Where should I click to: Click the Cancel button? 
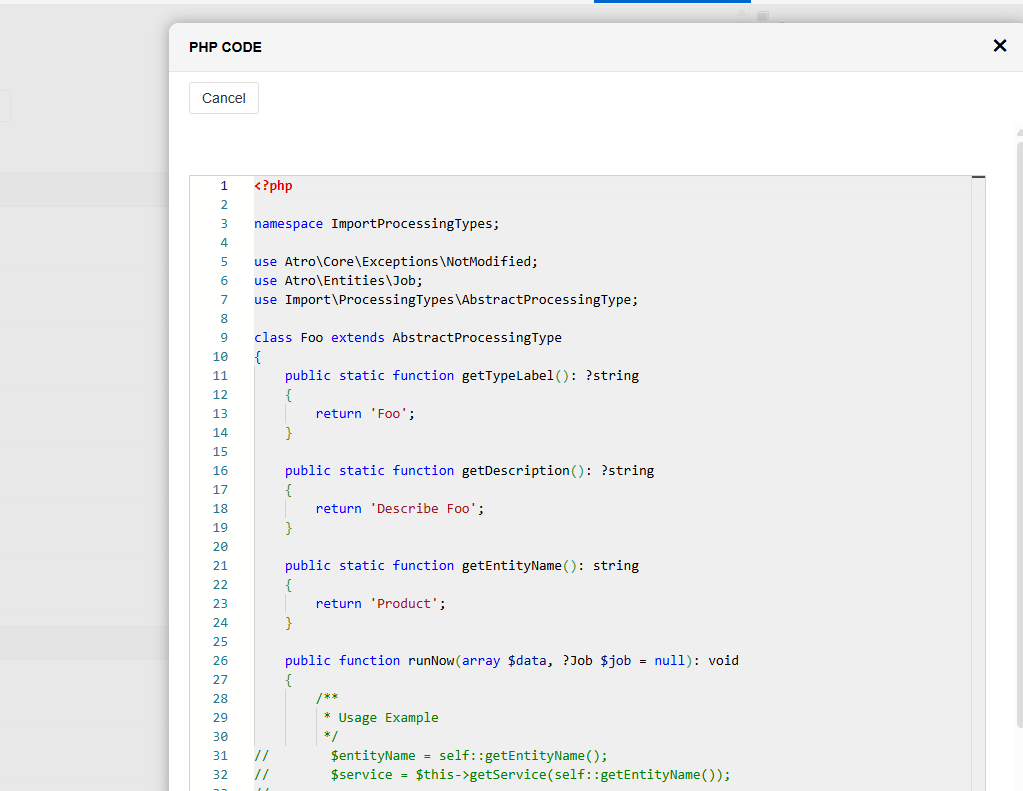click(224, 98)
